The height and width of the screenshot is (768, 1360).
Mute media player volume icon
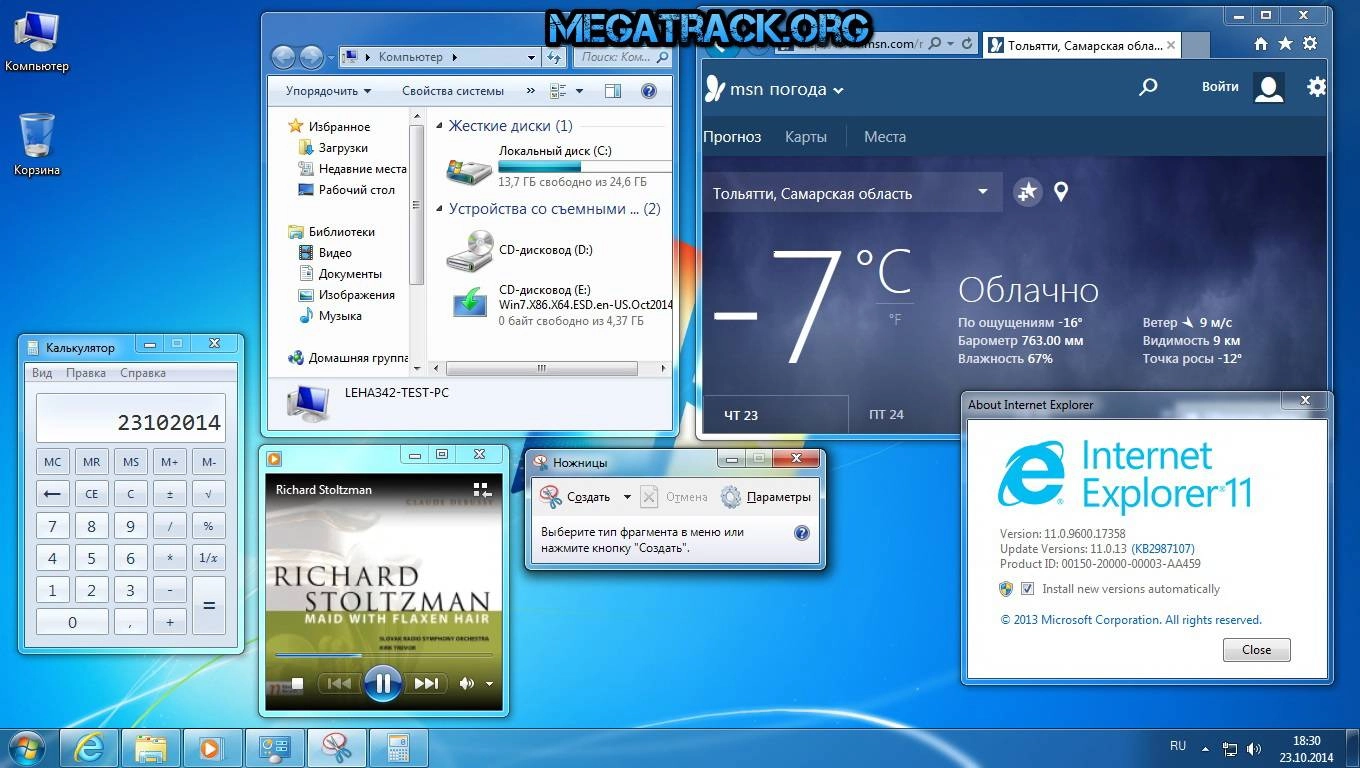[466, 683]
